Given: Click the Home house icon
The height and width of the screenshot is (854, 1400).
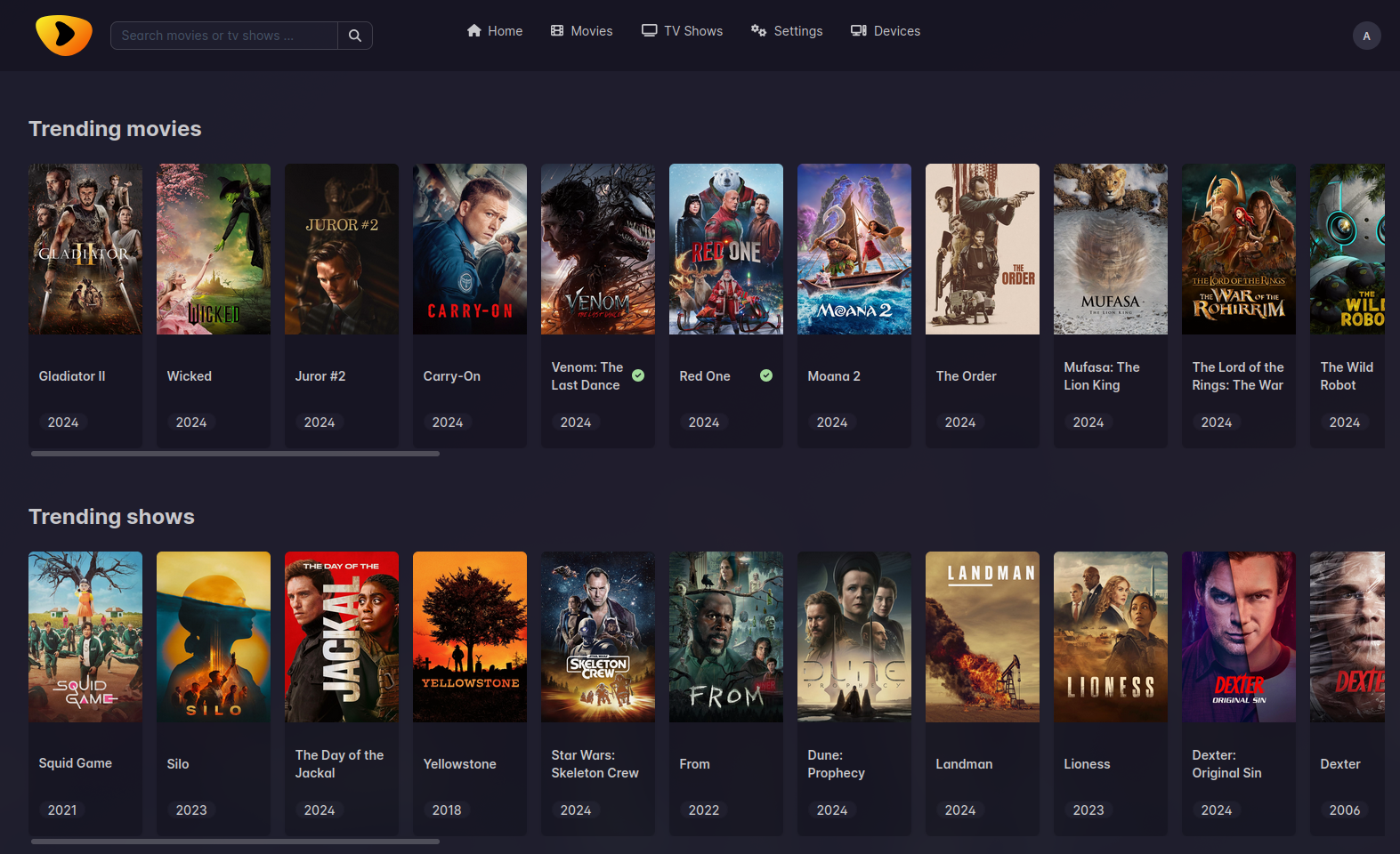Looking at the screenshot, I should pos(474,31).
